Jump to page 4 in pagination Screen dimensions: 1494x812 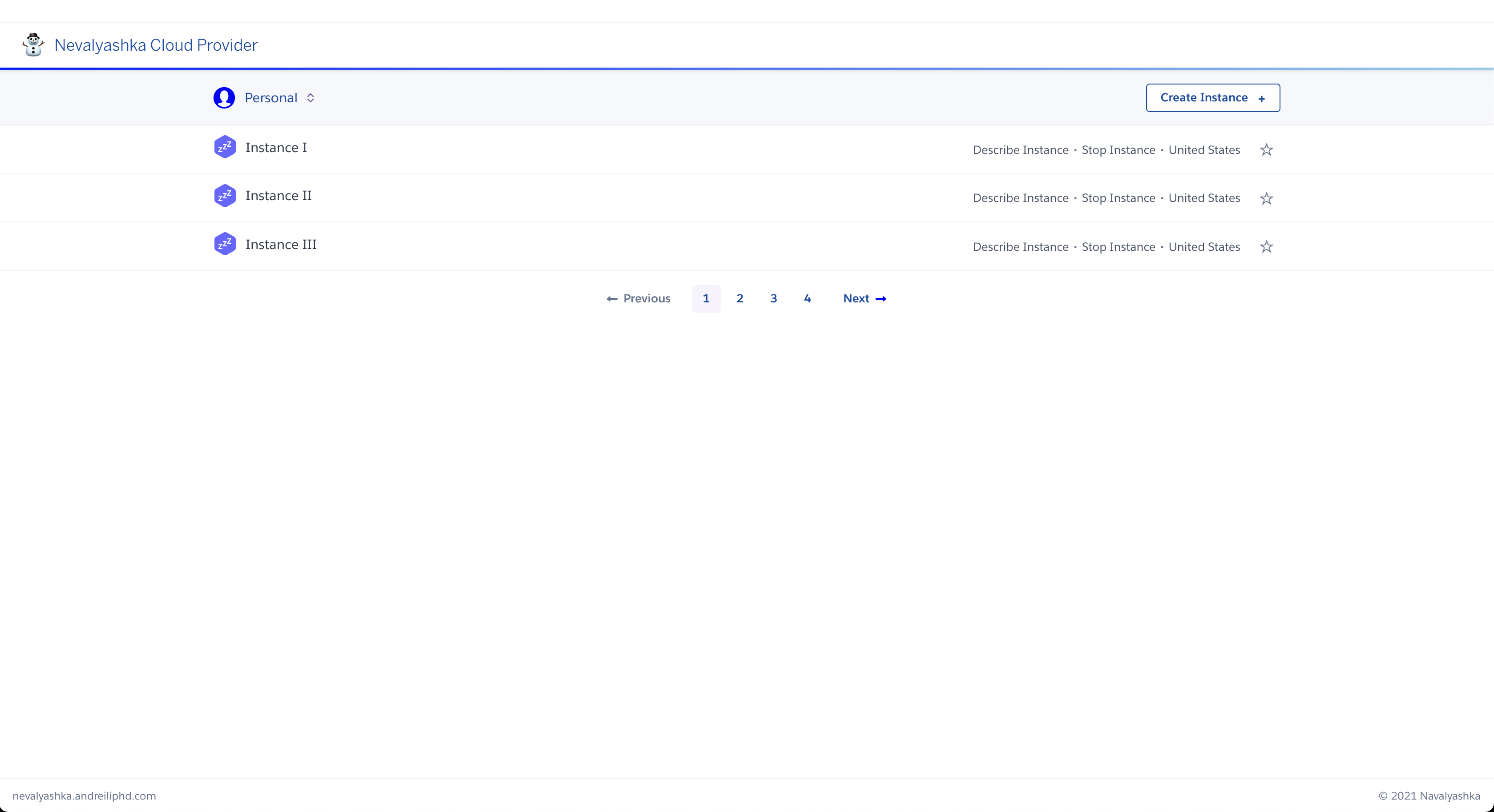tap(807, 298)
